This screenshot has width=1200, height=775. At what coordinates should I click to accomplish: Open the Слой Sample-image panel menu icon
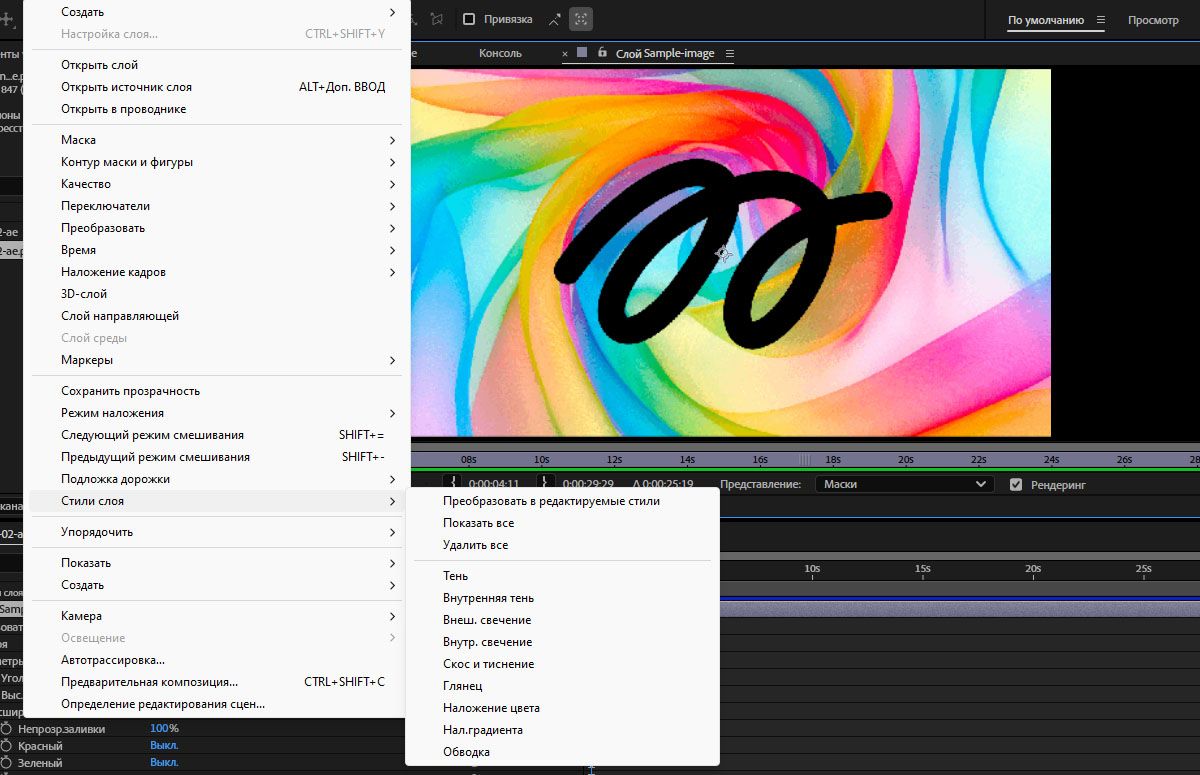pos(729,53)
